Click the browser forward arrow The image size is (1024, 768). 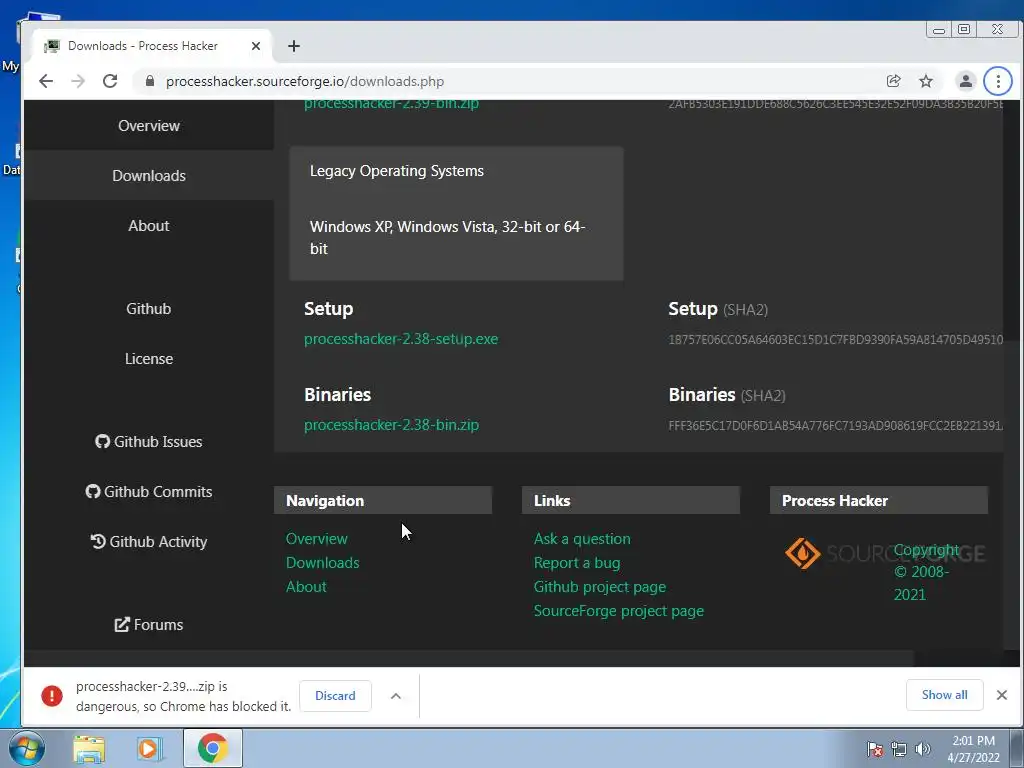coord(78,81)
